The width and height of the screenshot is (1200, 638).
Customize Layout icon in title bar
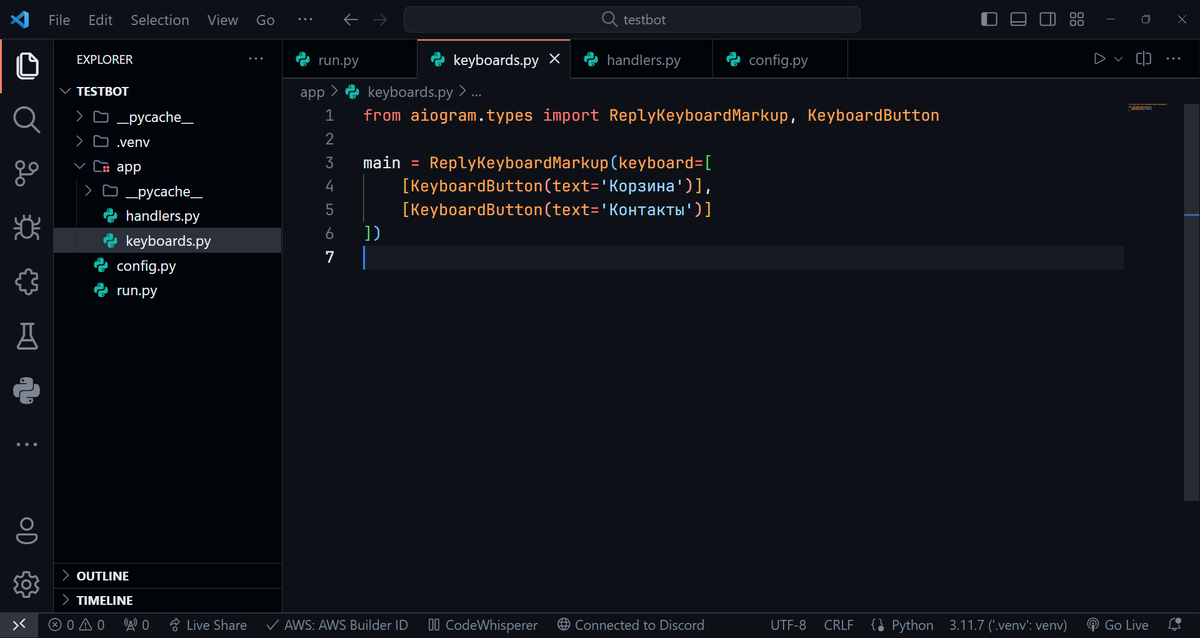pos(1077,19)
